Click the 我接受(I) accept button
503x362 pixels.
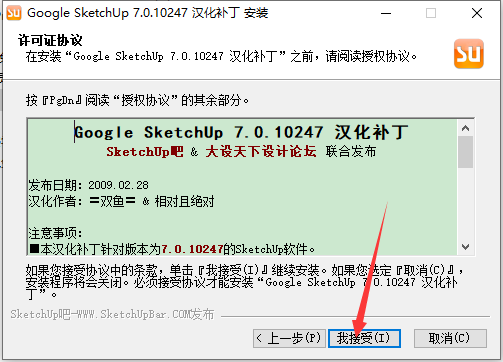coord(364,338)
